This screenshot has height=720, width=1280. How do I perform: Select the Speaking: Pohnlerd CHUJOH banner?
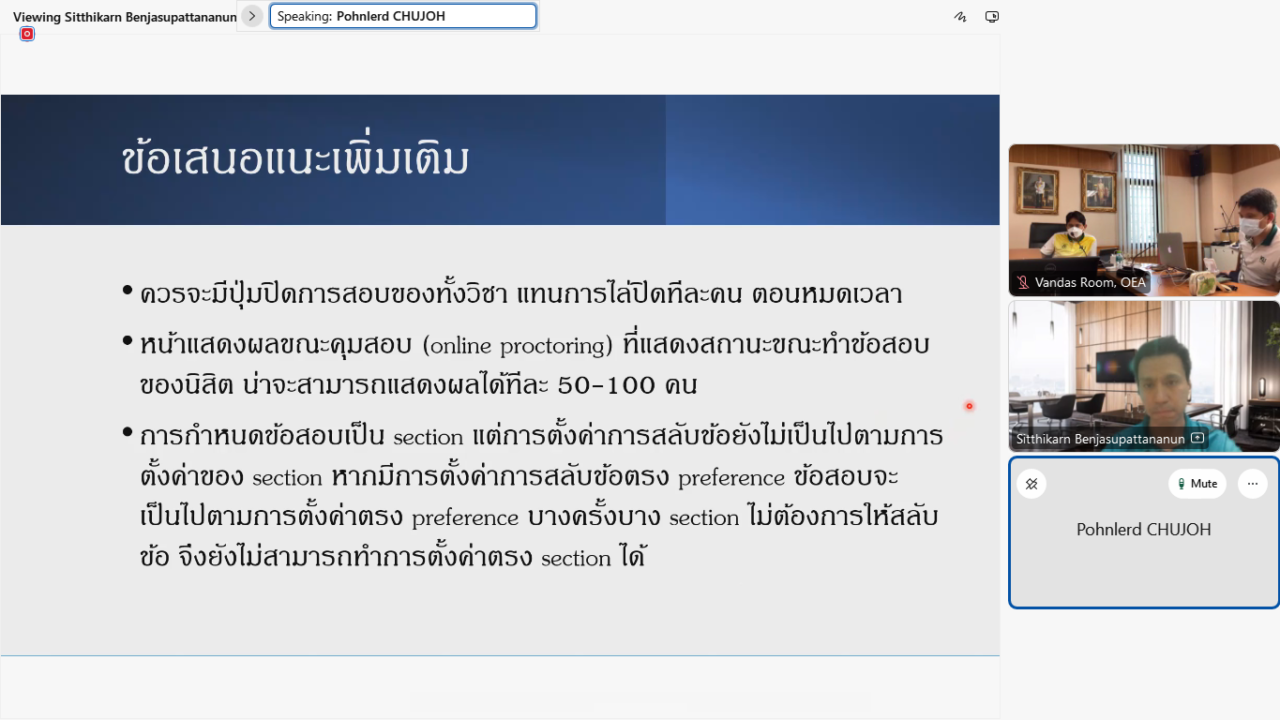click(403, 15)
